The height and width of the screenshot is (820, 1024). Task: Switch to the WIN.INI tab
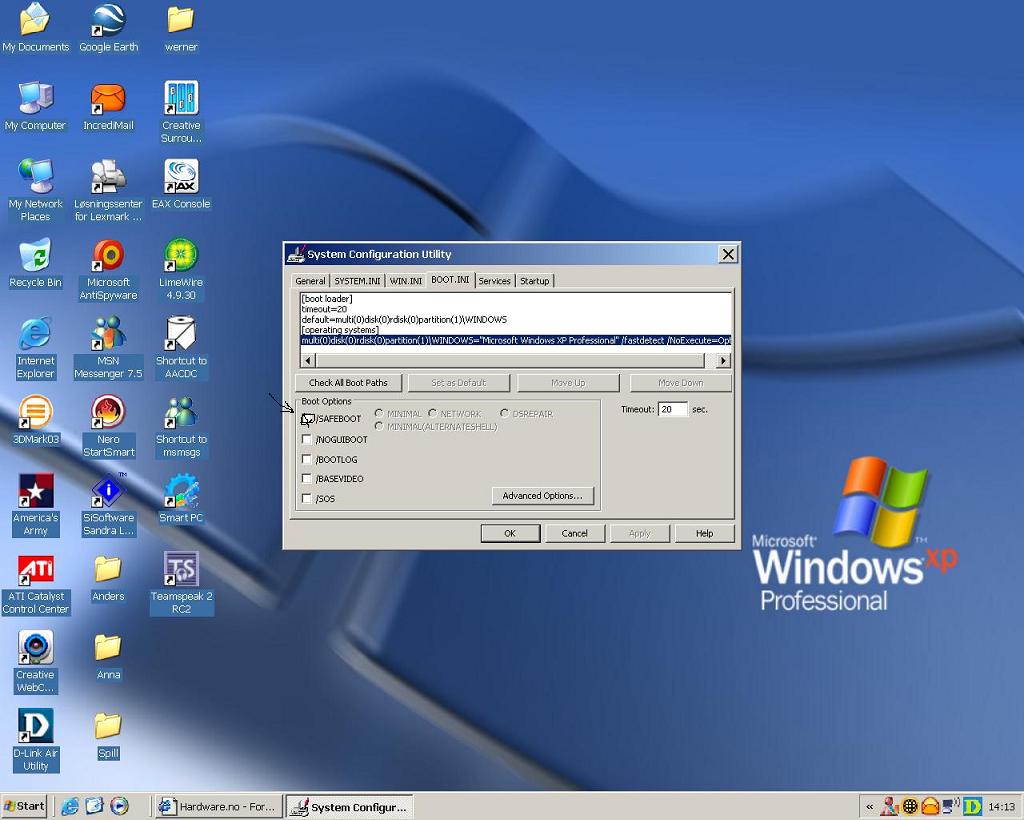point(406,281)
